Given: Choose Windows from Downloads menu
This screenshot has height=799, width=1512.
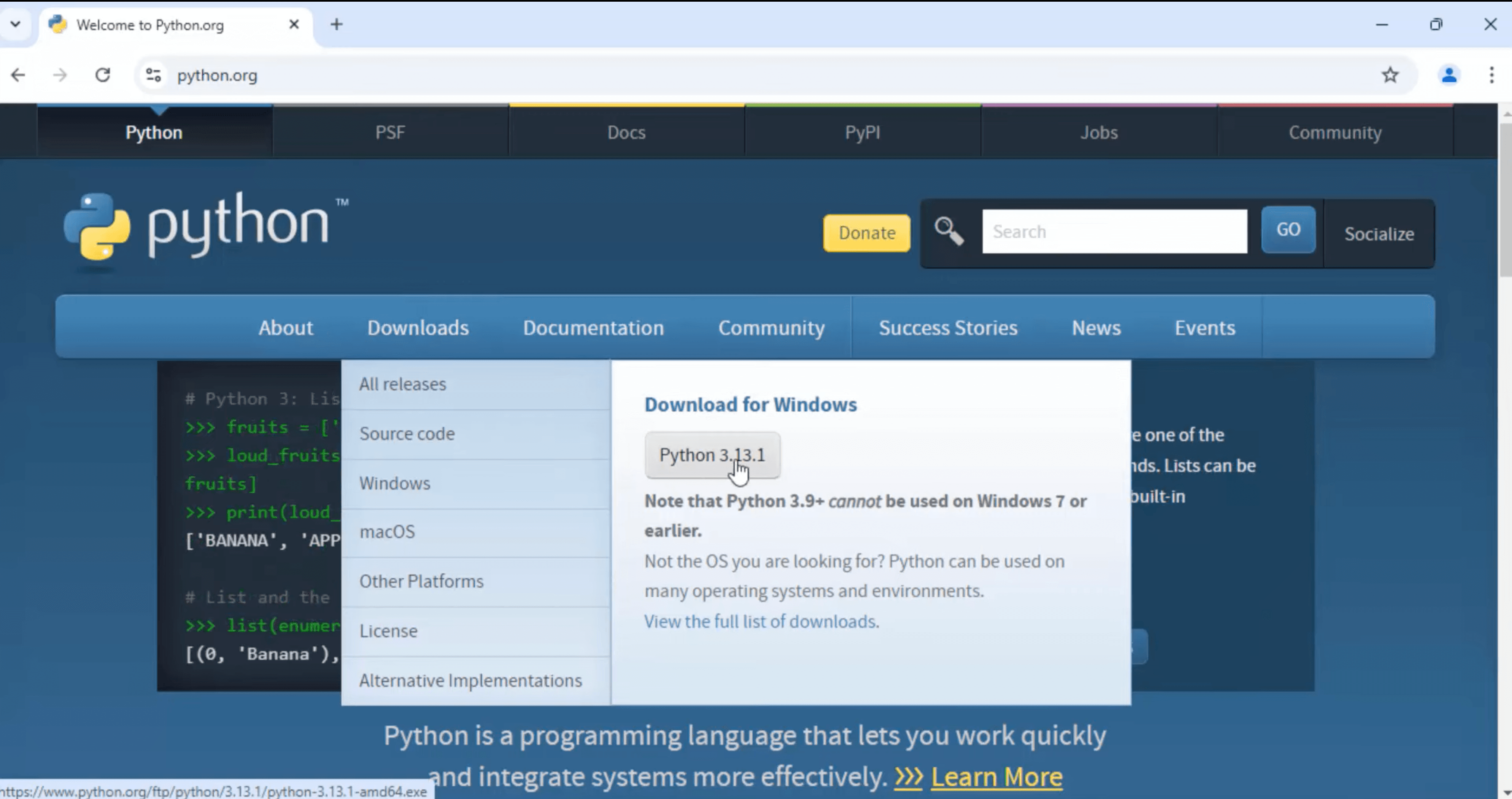Looking at the screenshot, I should (x=475, y=483).
